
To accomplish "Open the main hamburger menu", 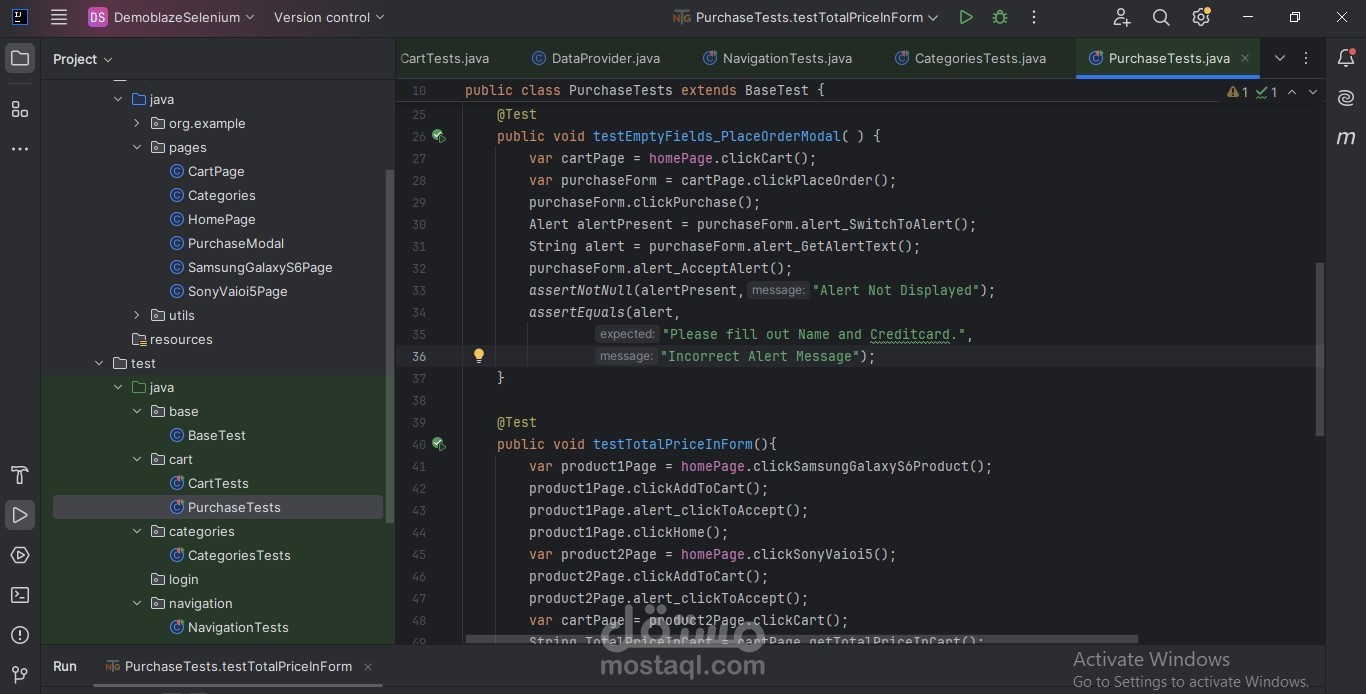I will pos(59,17).
